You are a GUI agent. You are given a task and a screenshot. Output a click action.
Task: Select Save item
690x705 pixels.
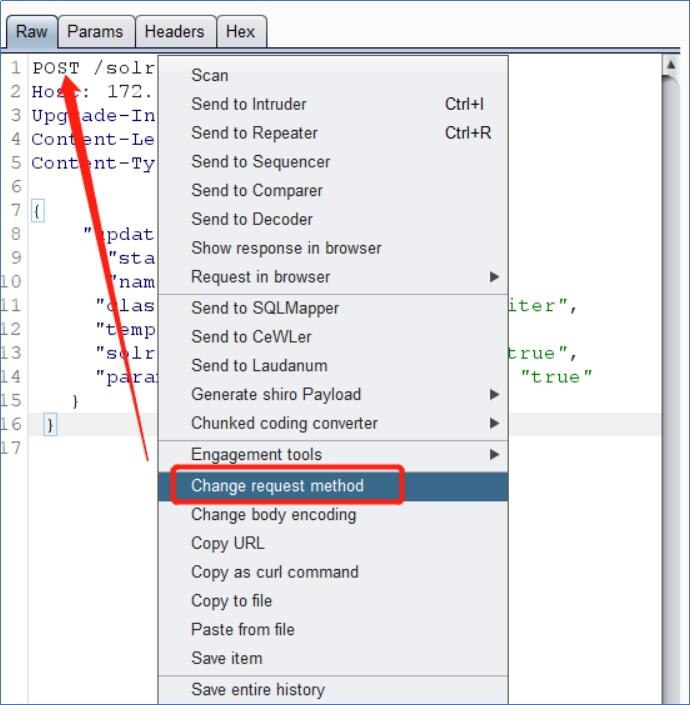click(x=333, y=658)
